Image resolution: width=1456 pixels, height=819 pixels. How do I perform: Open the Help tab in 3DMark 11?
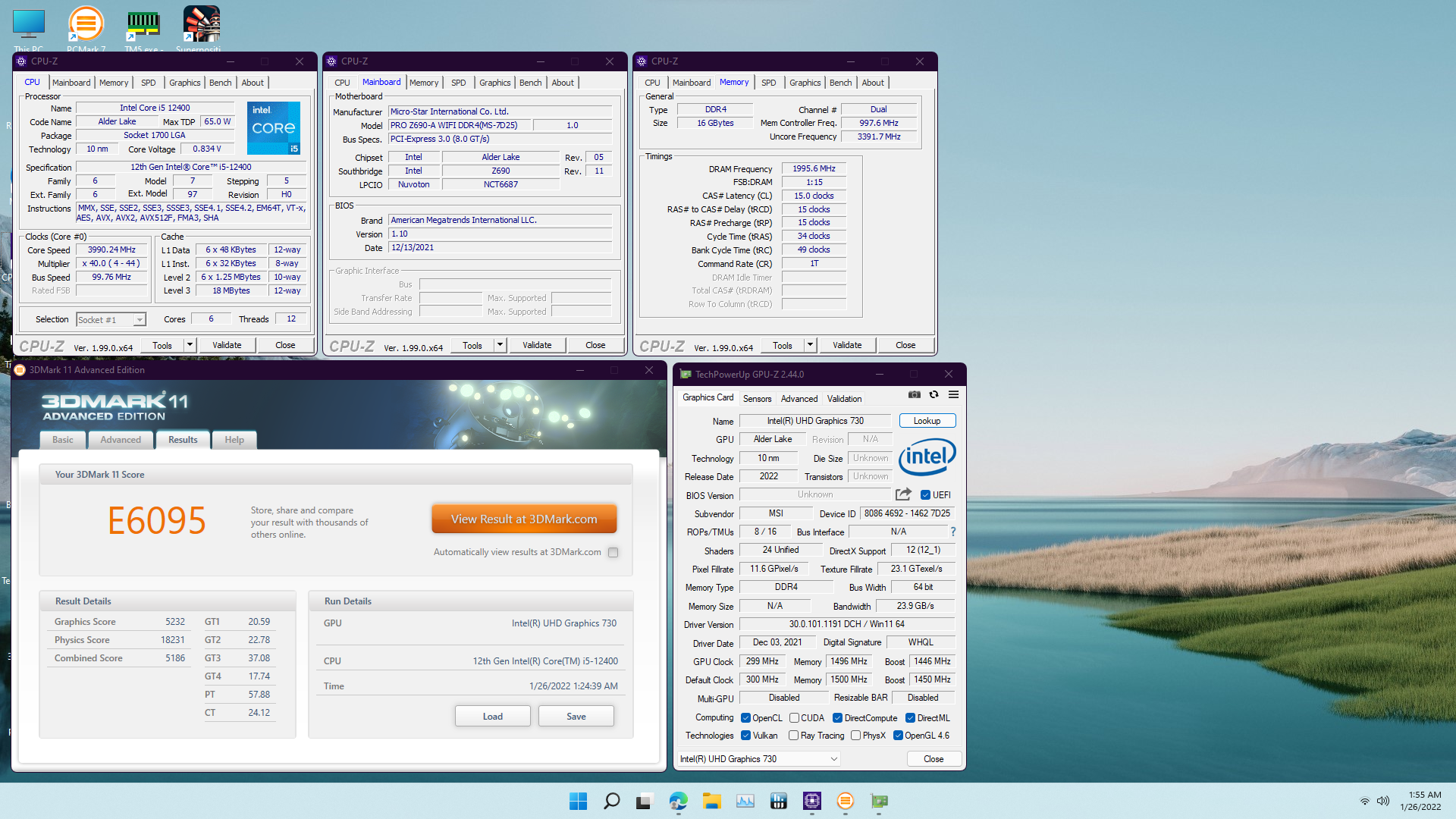click(234, 440)
